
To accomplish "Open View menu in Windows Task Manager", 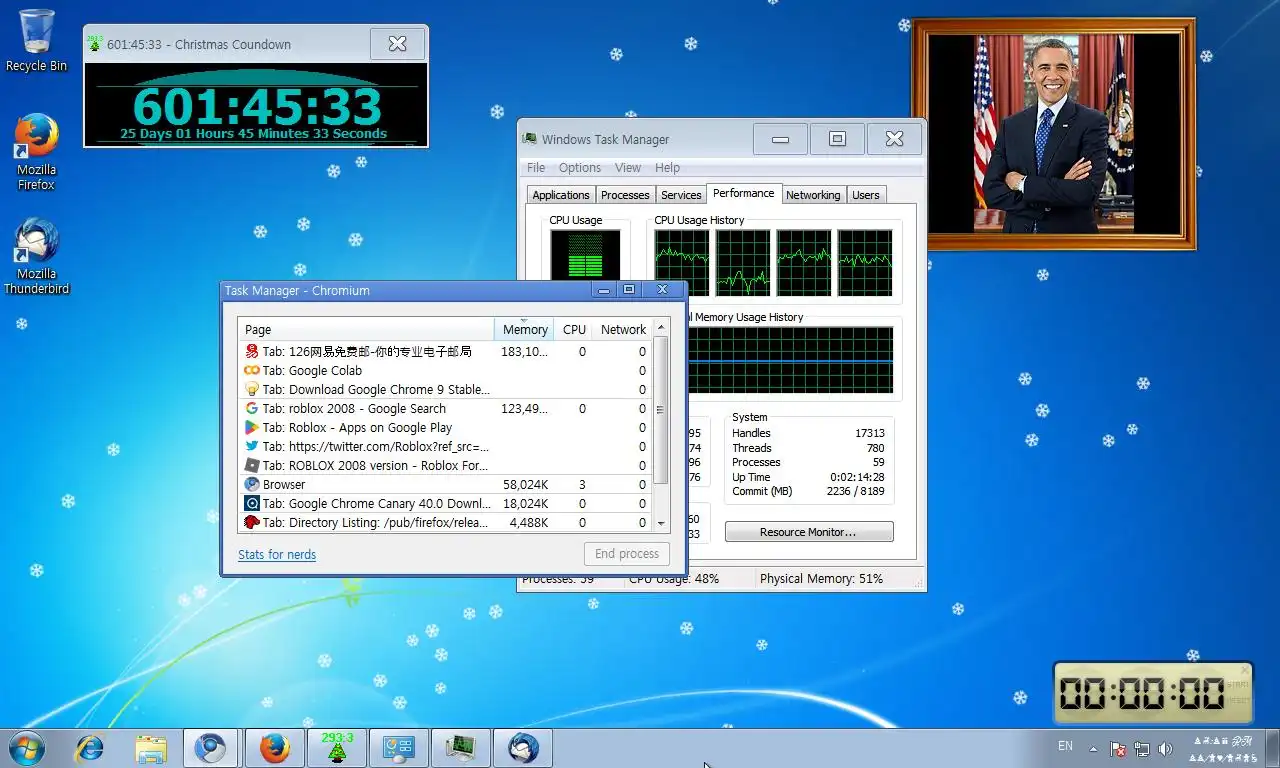I will pyautogui.click(x=628, y=168).
